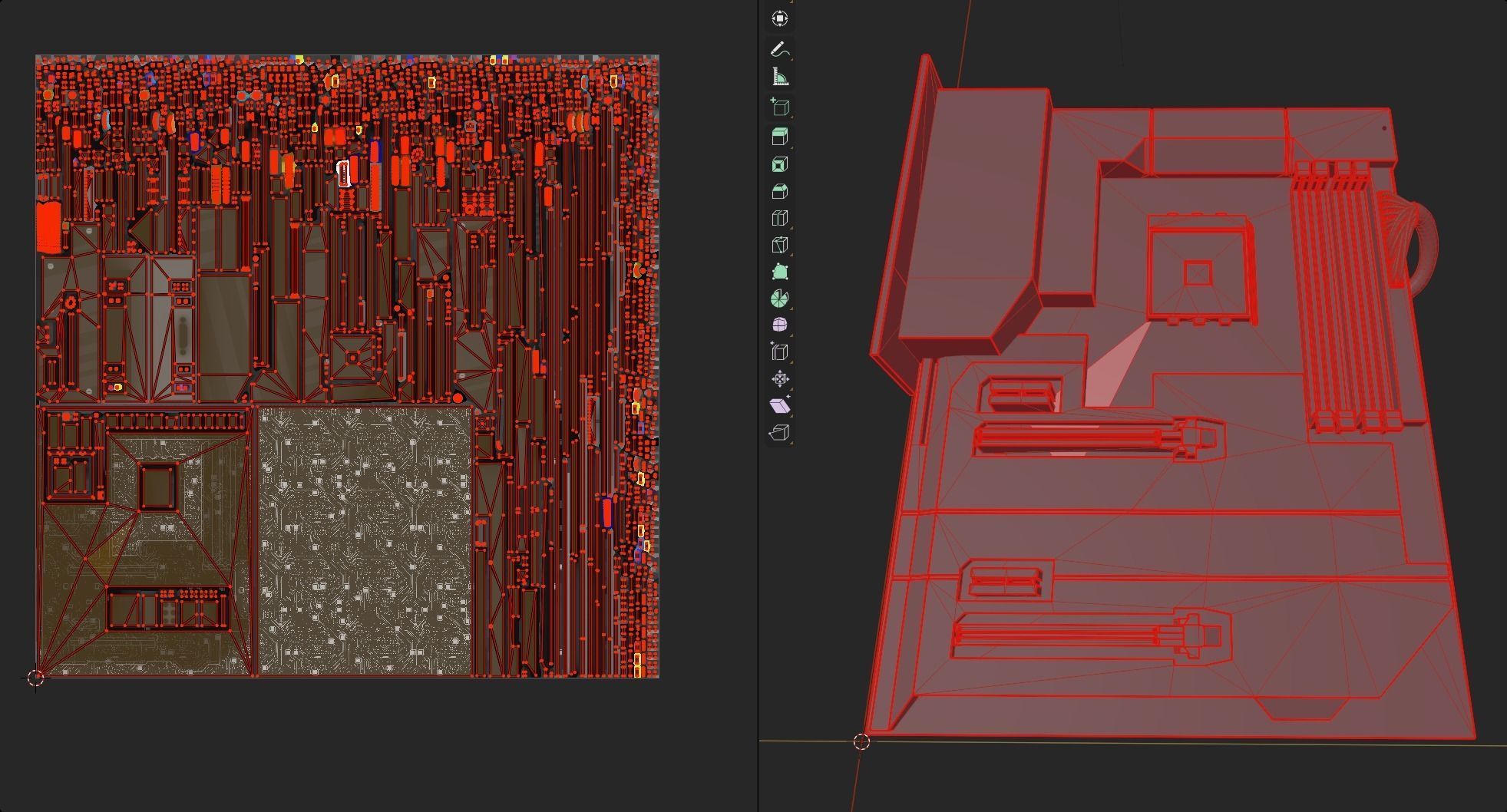
Task: Click the 3D cursor in the viewport
Action: (861, 741)
